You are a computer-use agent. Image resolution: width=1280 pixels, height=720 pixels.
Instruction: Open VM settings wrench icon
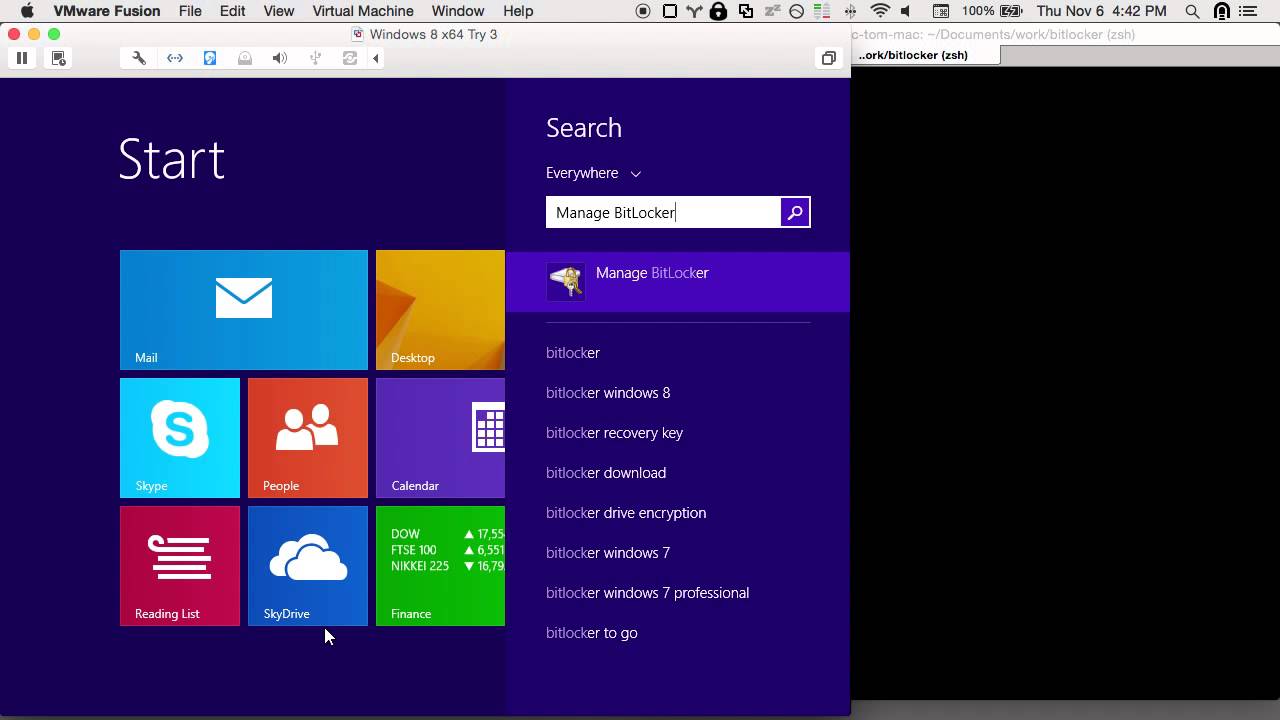click(x=139, y=58)
